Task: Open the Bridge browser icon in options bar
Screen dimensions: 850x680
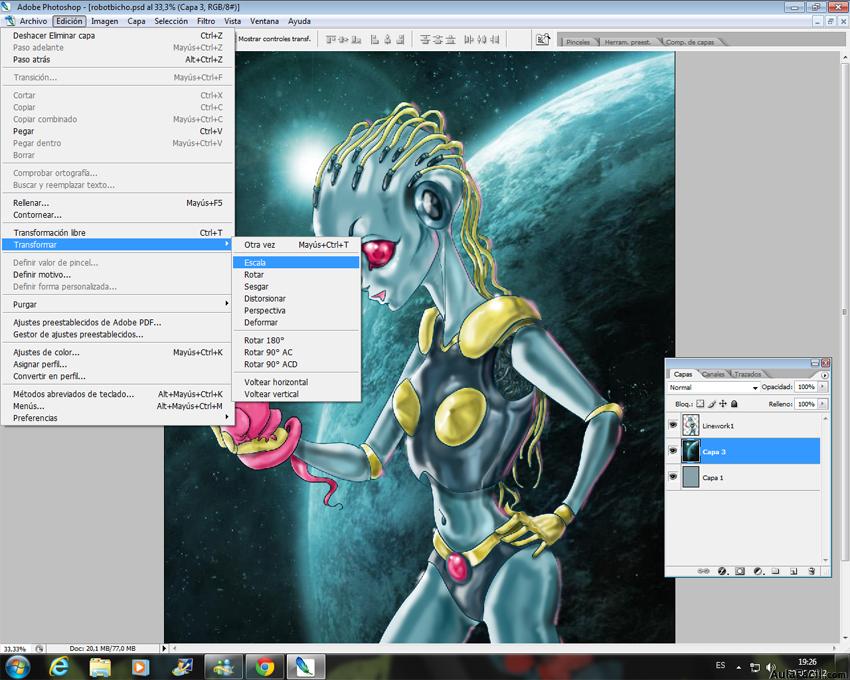Action: [x=543, y=40]
